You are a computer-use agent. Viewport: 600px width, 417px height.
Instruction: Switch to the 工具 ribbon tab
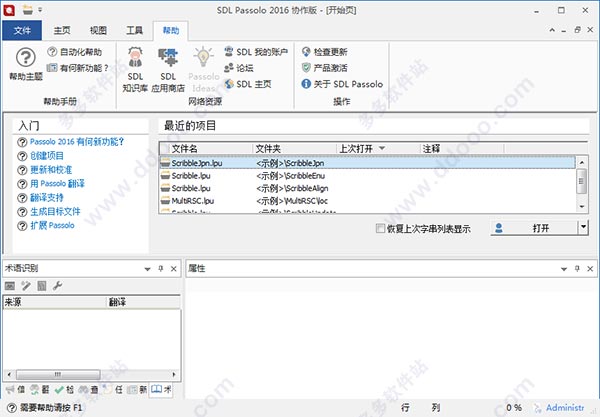[x=134, y=30]
